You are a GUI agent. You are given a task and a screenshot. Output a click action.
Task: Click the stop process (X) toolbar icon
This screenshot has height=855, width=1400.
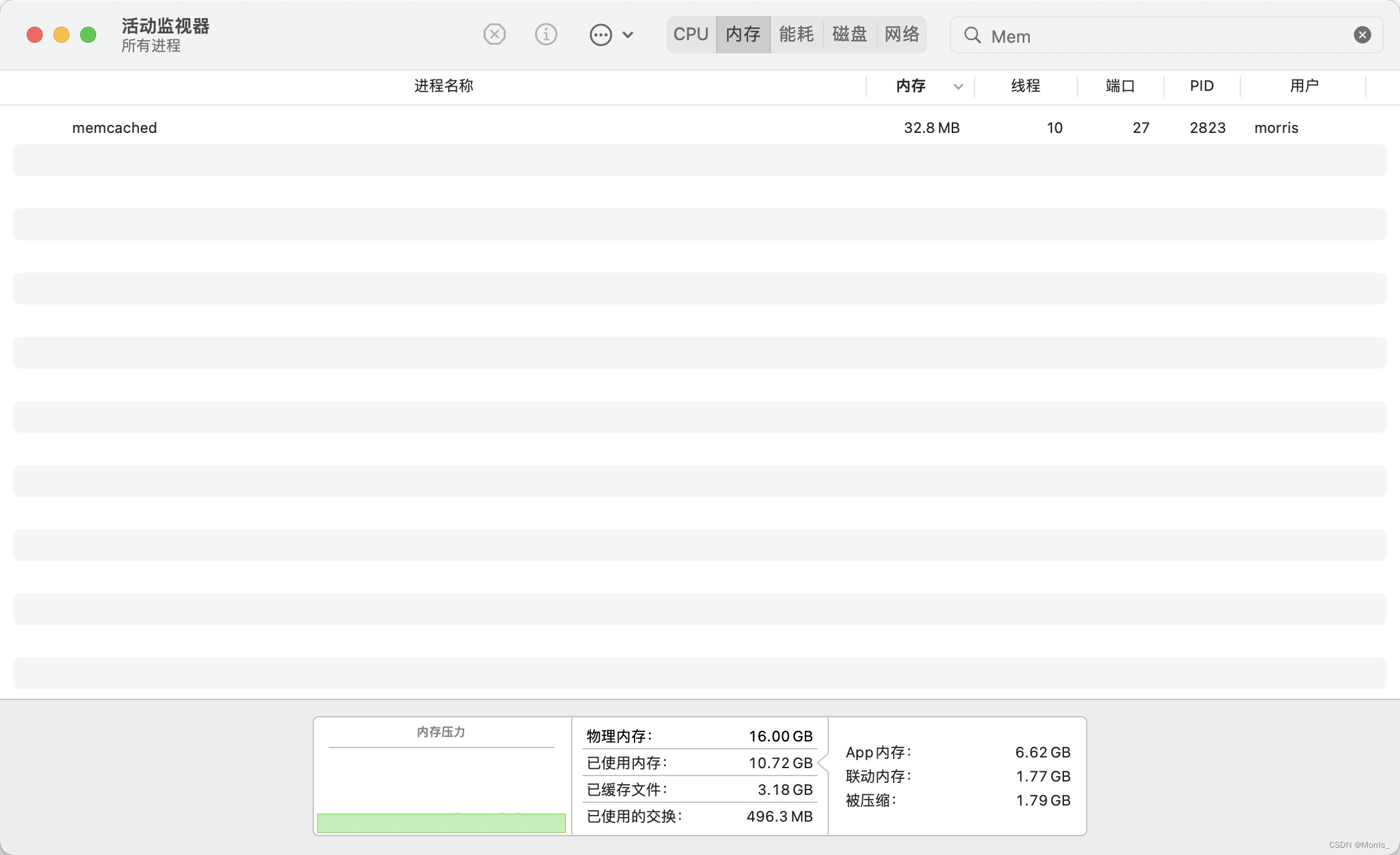click(x=494, y=34)
